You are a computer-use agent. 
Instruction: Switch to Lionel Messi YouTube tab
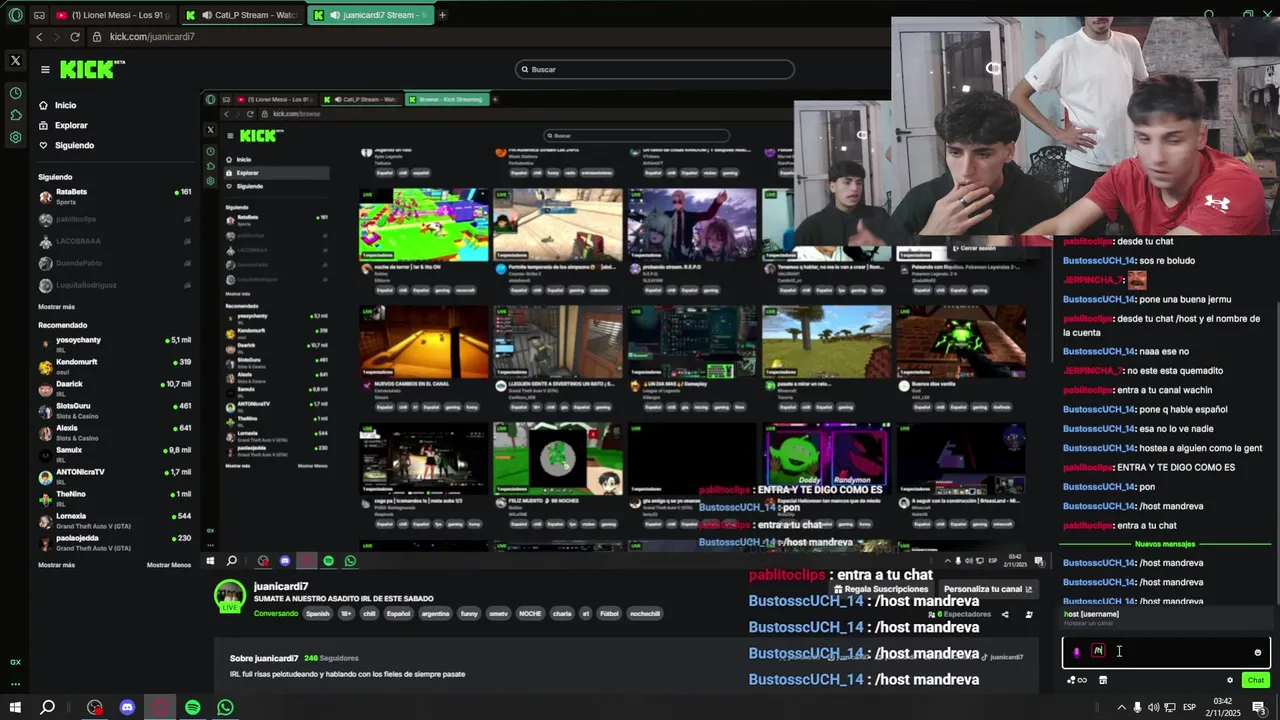[111, 15]
